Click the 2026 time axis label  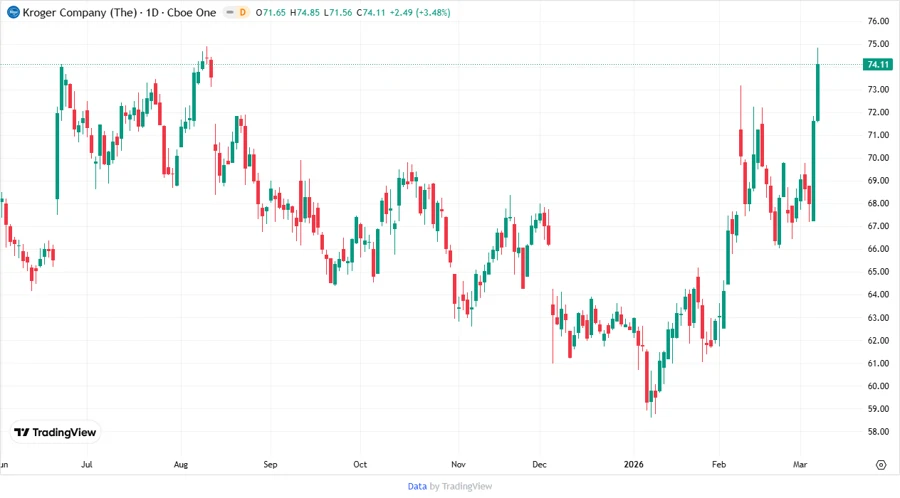[634, 465]
